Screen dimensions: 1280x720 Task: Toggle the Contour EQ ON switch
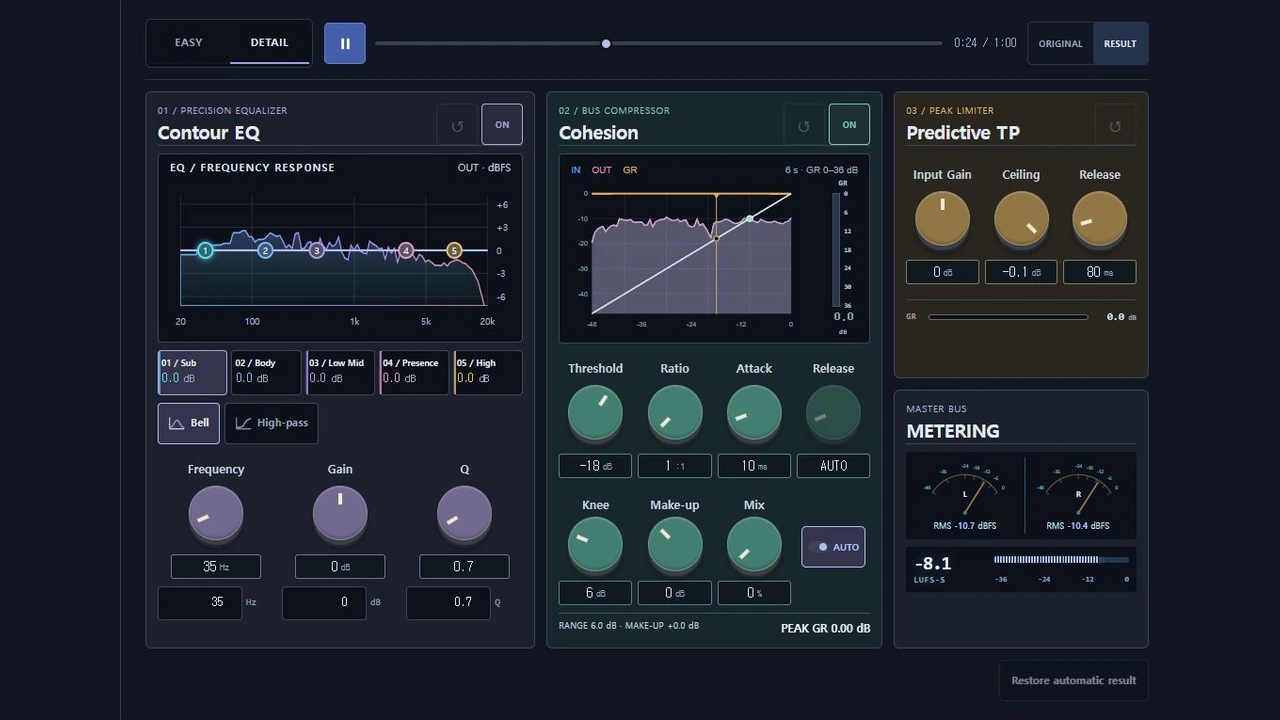502,125
